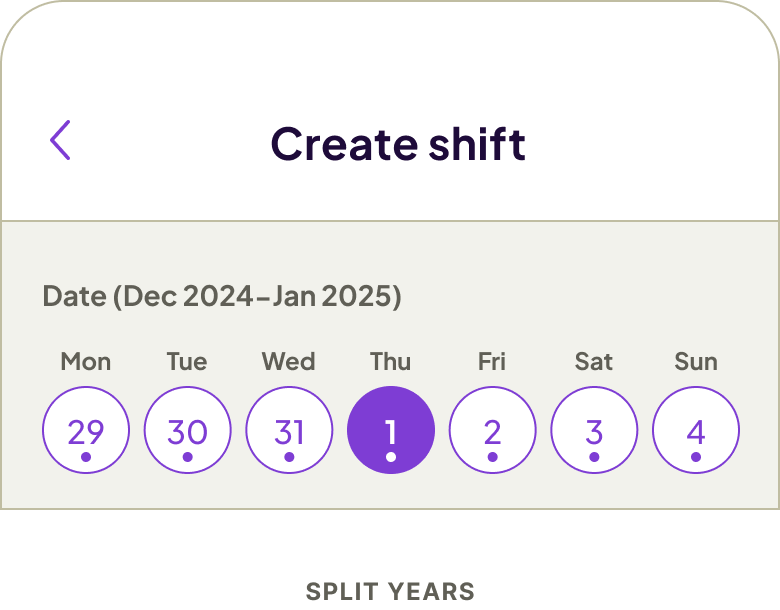This screenshot has width=780, height=610.
Task: Click the Mon weekday label
Action: [86, 361]
